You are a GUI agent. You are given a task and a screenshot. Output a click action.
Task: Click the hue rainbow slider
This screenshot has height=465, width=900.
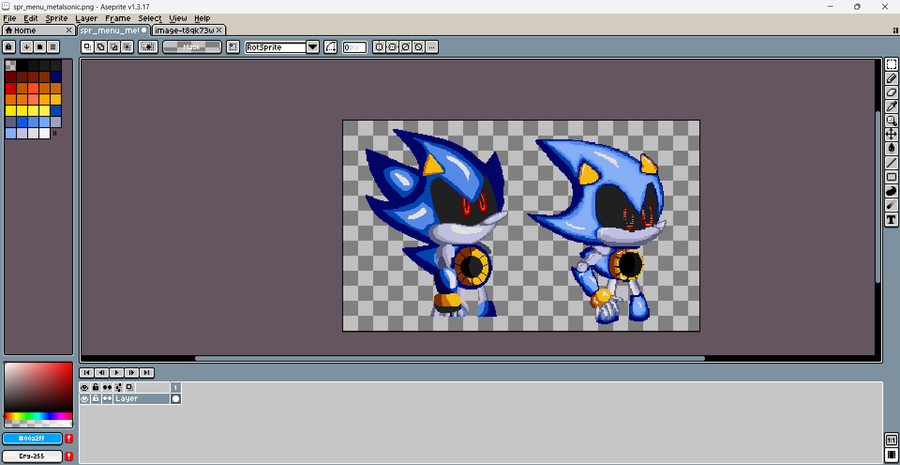coord(38,416)
